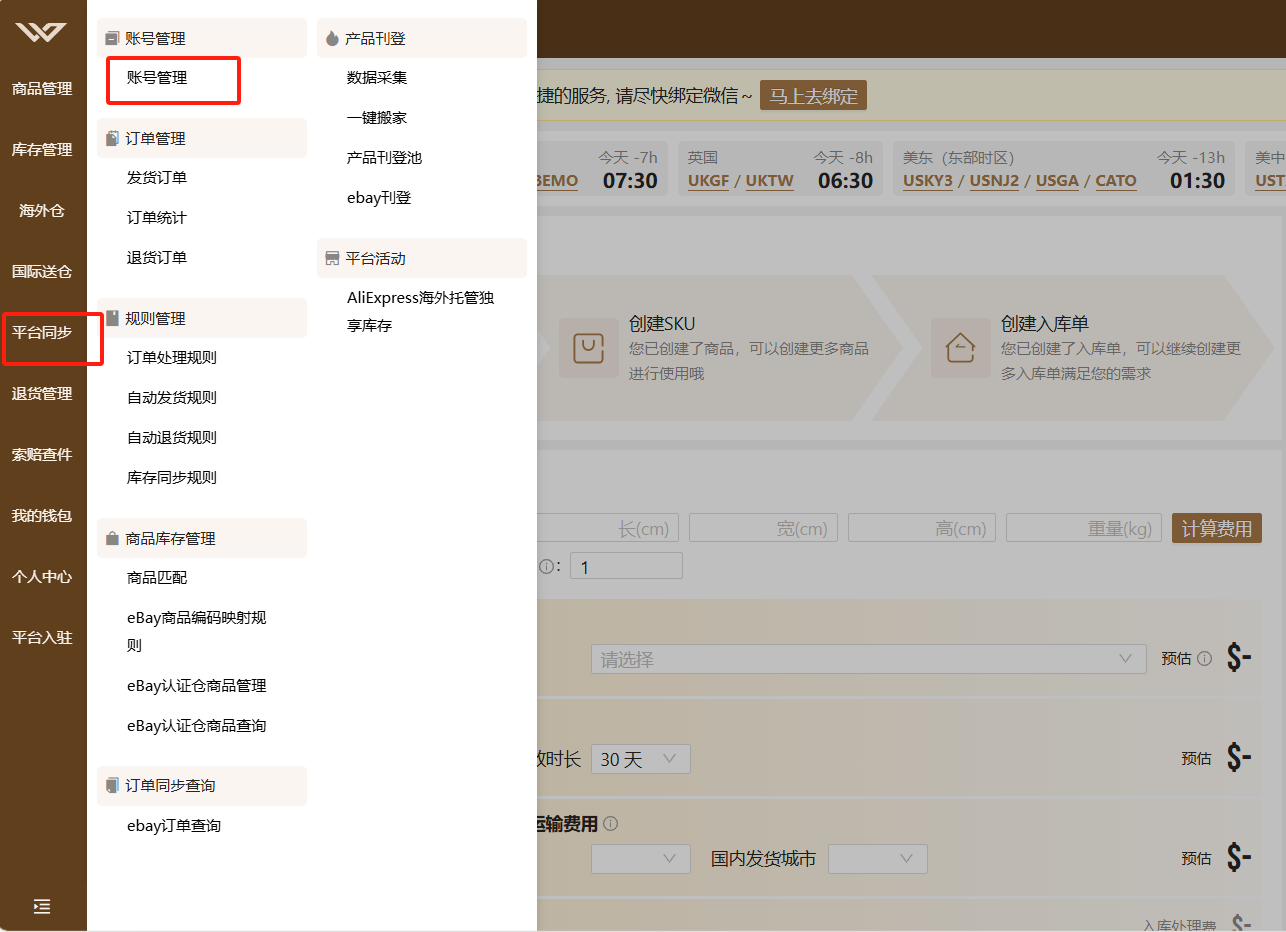
Task: Click the 创建入库单 house icon
Action: coord(960,348)
